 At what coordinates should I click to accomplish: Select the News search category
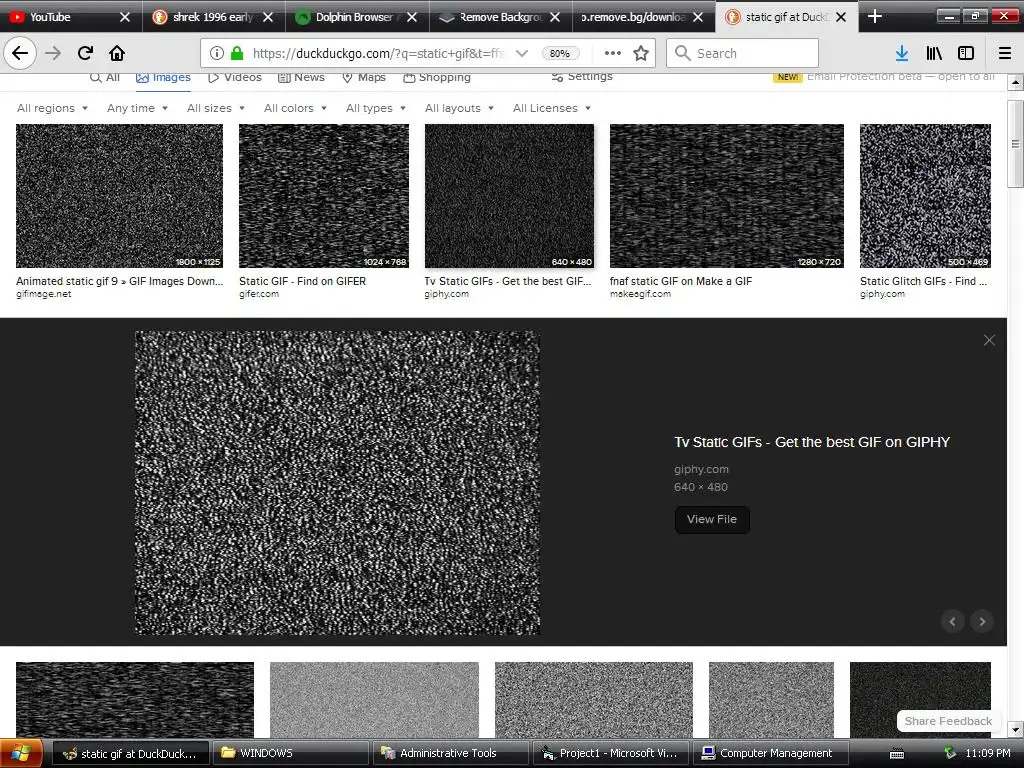coord(301,77)
